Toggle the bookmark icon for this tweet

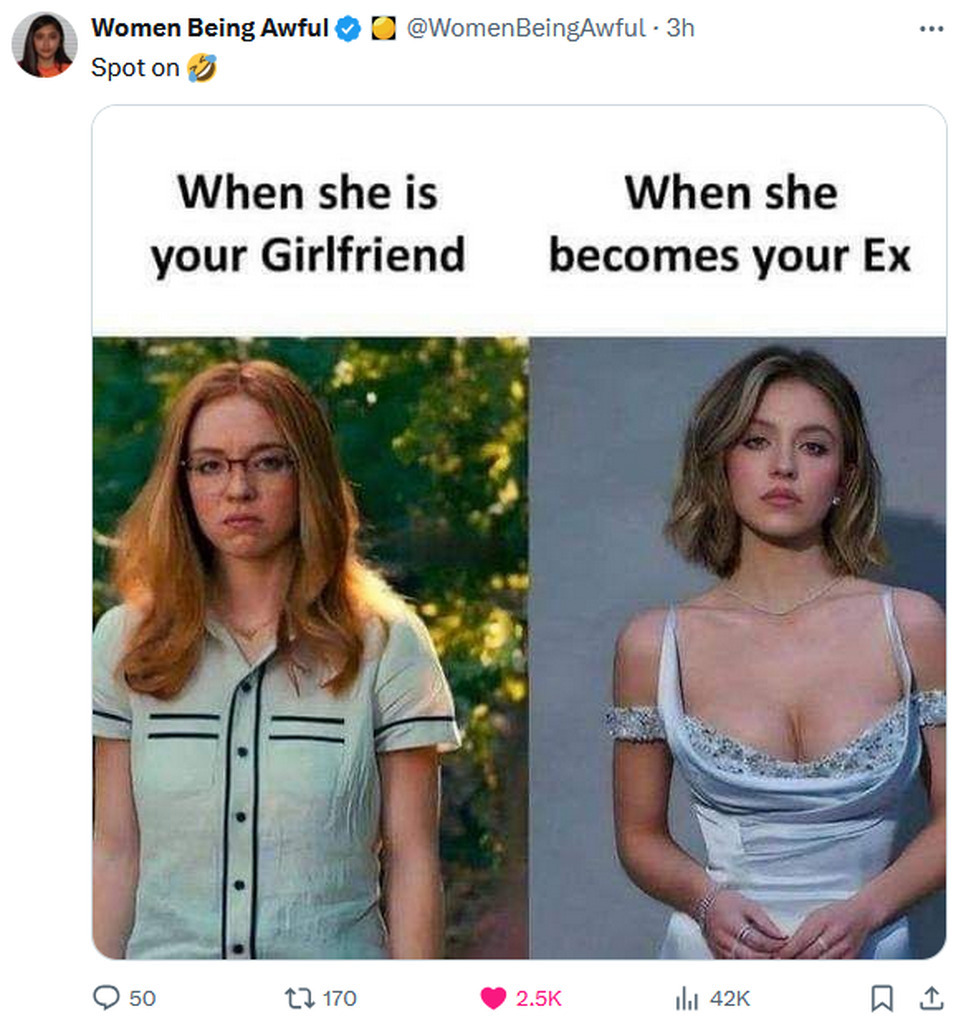coord(882,997)
